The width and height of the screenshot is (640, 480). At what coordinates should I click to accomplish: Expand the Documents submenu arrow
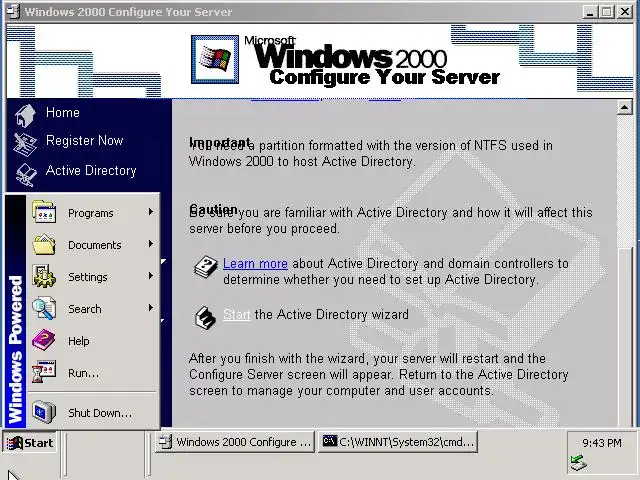(x=151, y=244)
